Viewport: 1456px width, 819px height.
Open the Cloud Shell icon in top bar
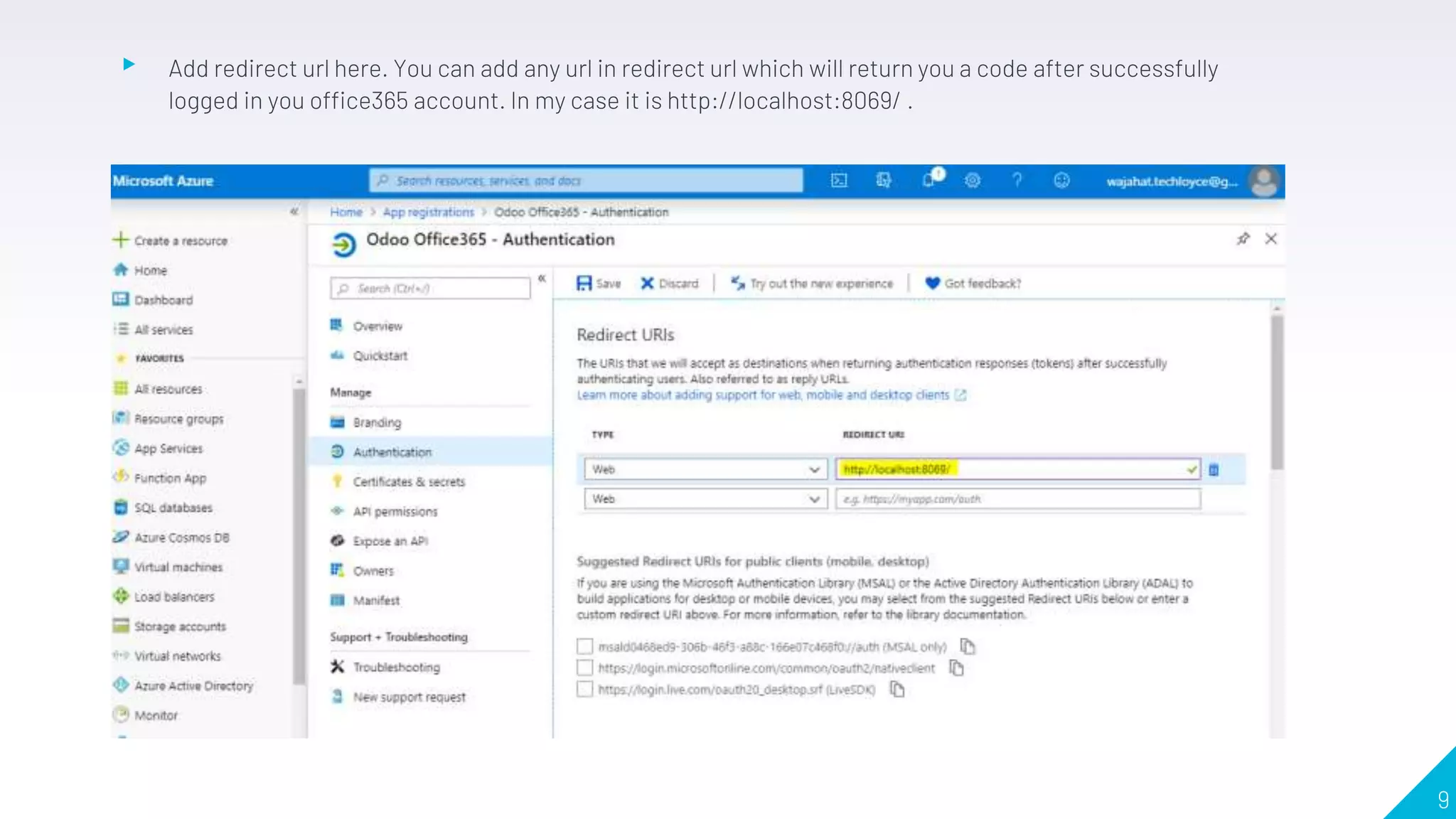839,181
